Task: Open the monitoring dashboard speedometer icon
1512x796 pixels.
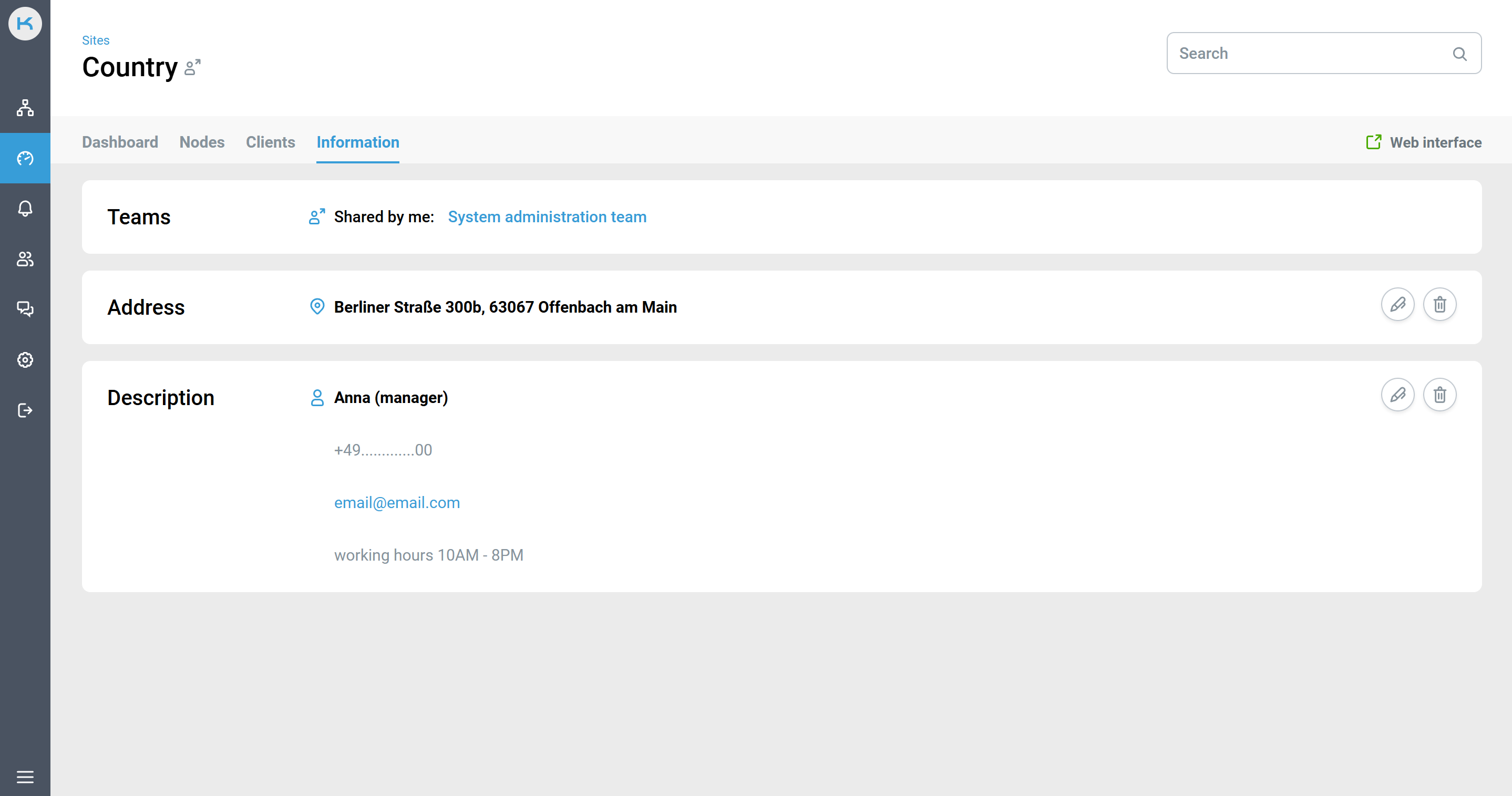Action: 25,157
